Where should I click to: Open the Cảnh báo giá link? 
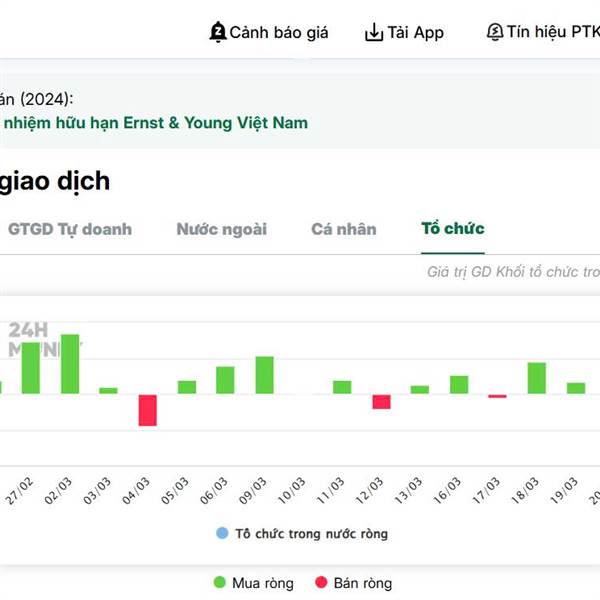click(x=279, y=32)
